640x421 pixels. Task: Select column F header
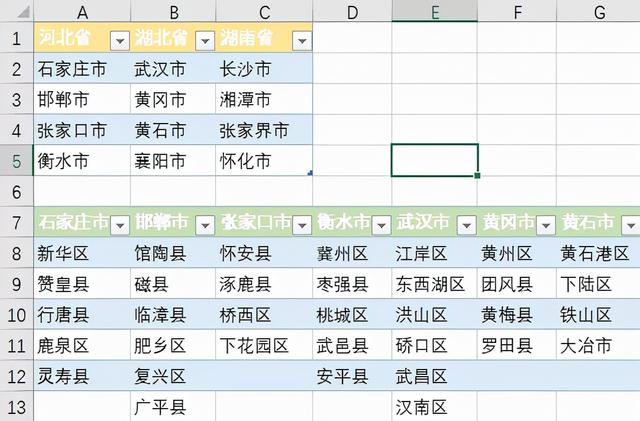click(x=517, y=12)
